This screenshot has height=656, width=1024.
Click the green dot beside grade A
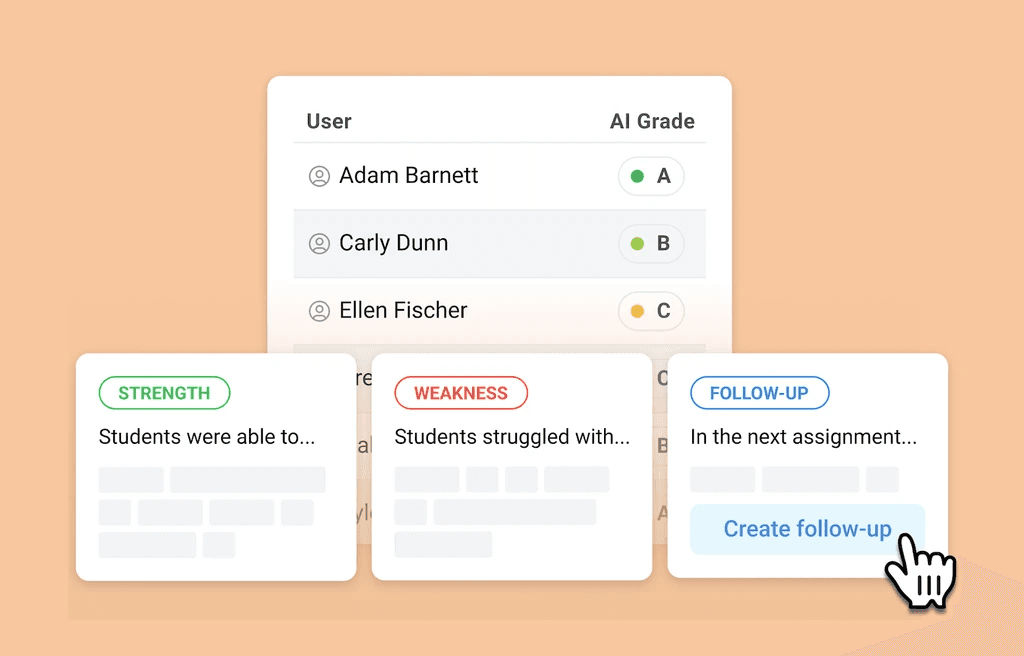(637, 177)
